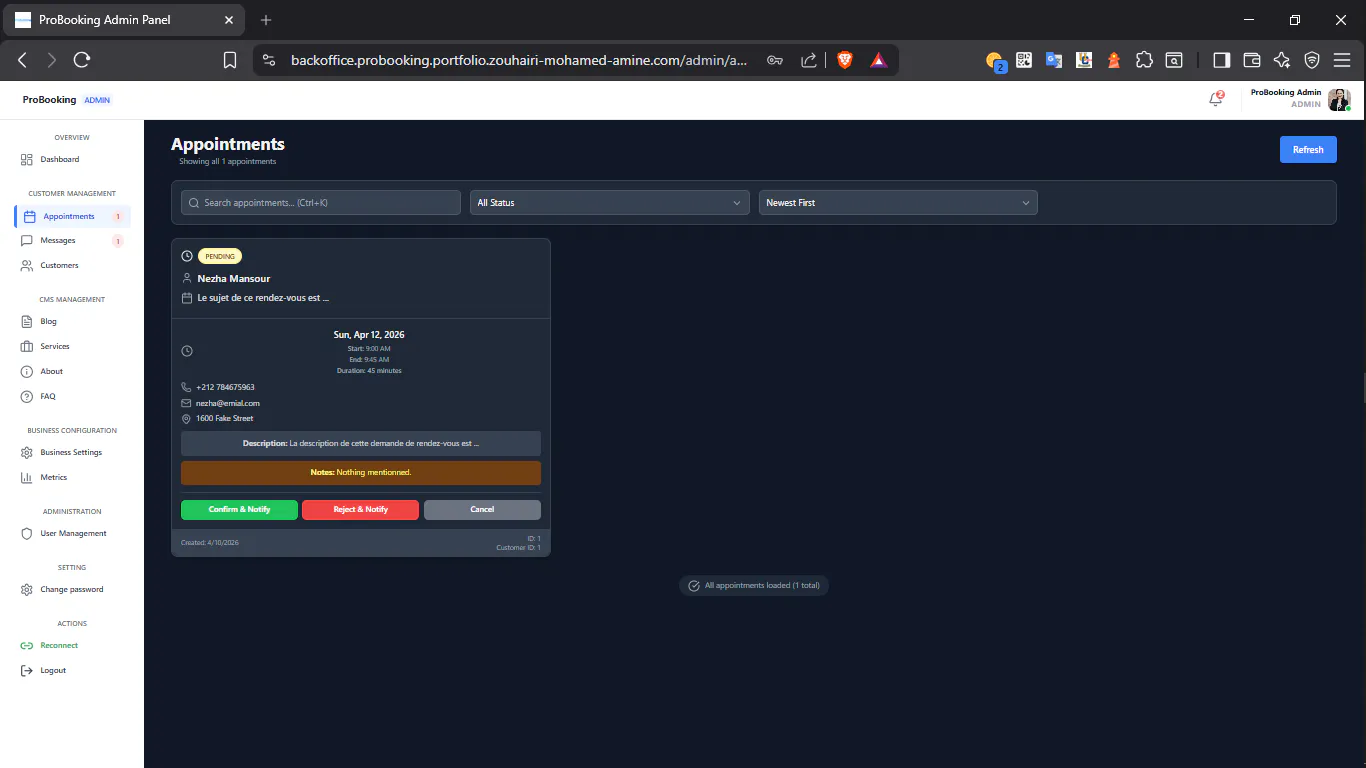Screen dimensions: 1366x768
Task: Click the password key icon in address bar
Action: point(775,60)
